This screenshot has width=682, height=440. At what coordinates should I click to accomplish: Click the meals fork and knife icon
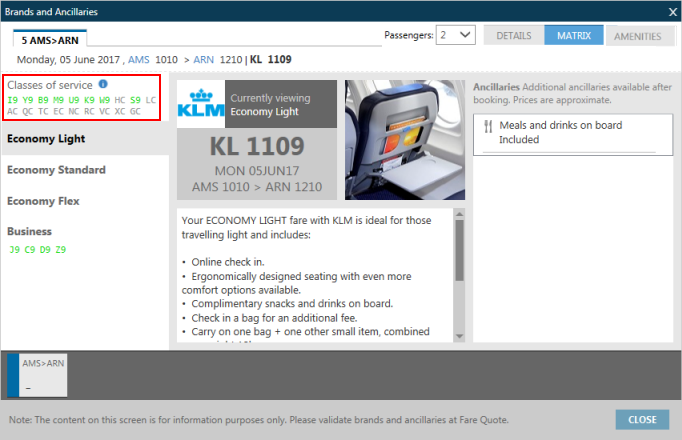coord(487,127)
